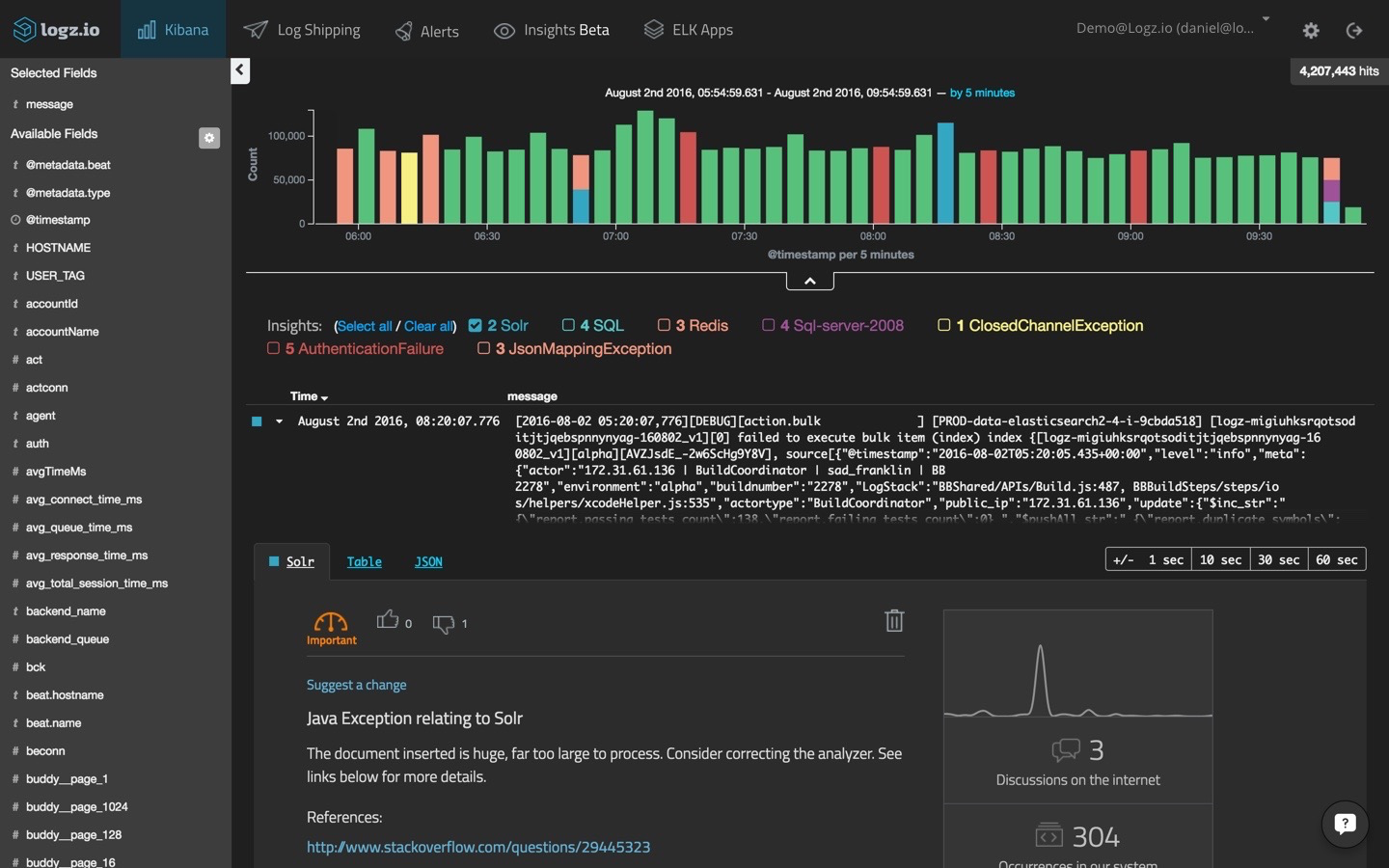Click Suggest a change link

[356, 685]
